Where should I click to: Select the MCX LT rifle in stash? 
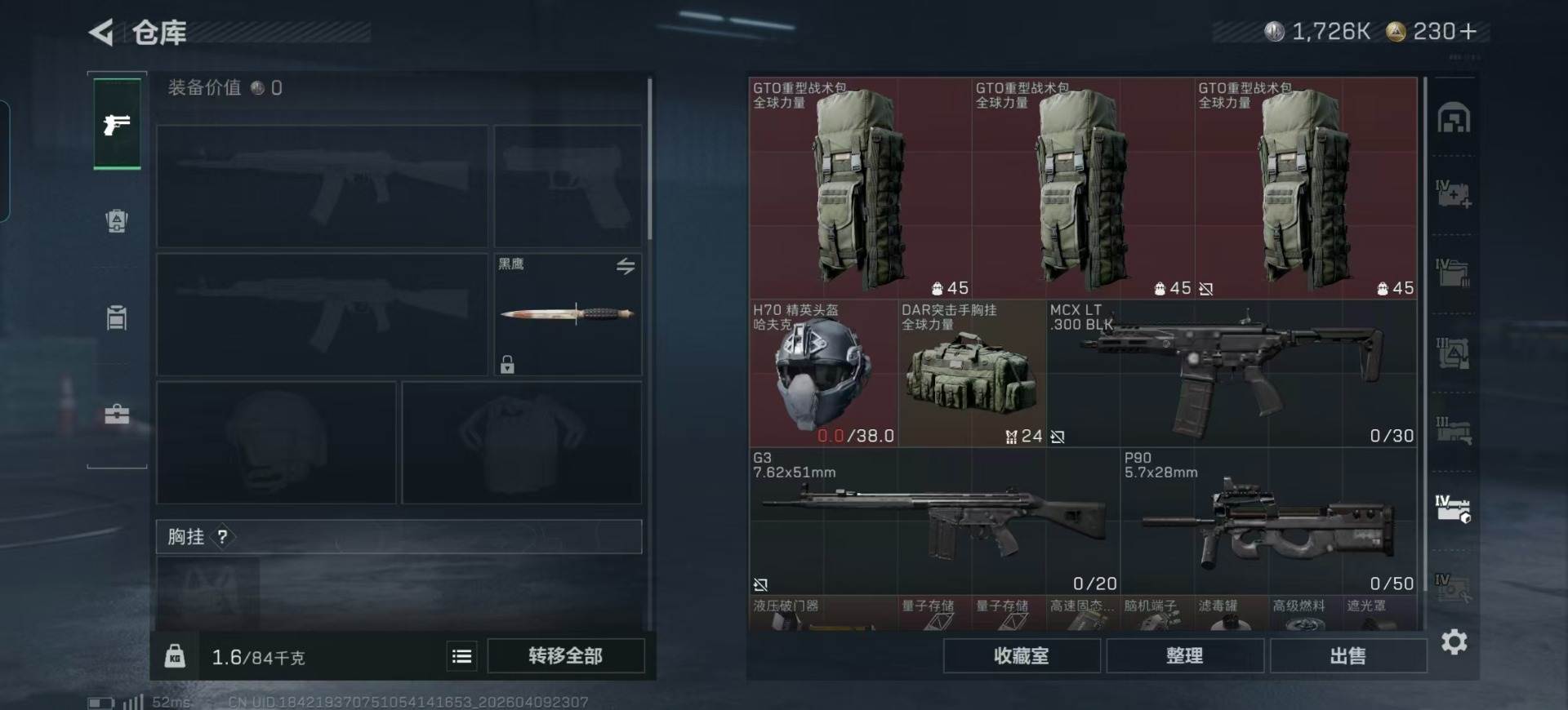(x=1232, y=373)
